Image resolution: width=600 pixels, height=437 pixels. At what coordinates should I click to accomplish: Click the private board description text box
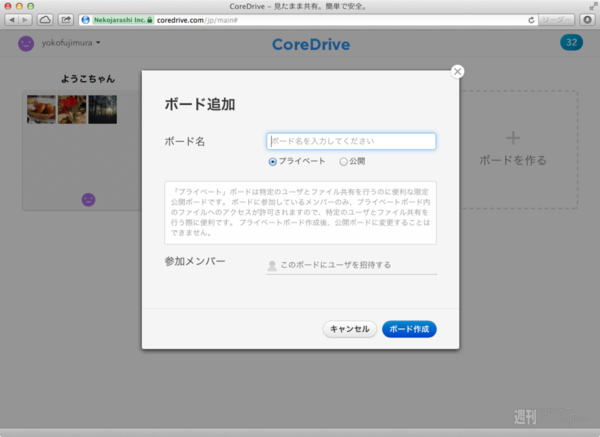pyautogui.click(x=300, y=213)
